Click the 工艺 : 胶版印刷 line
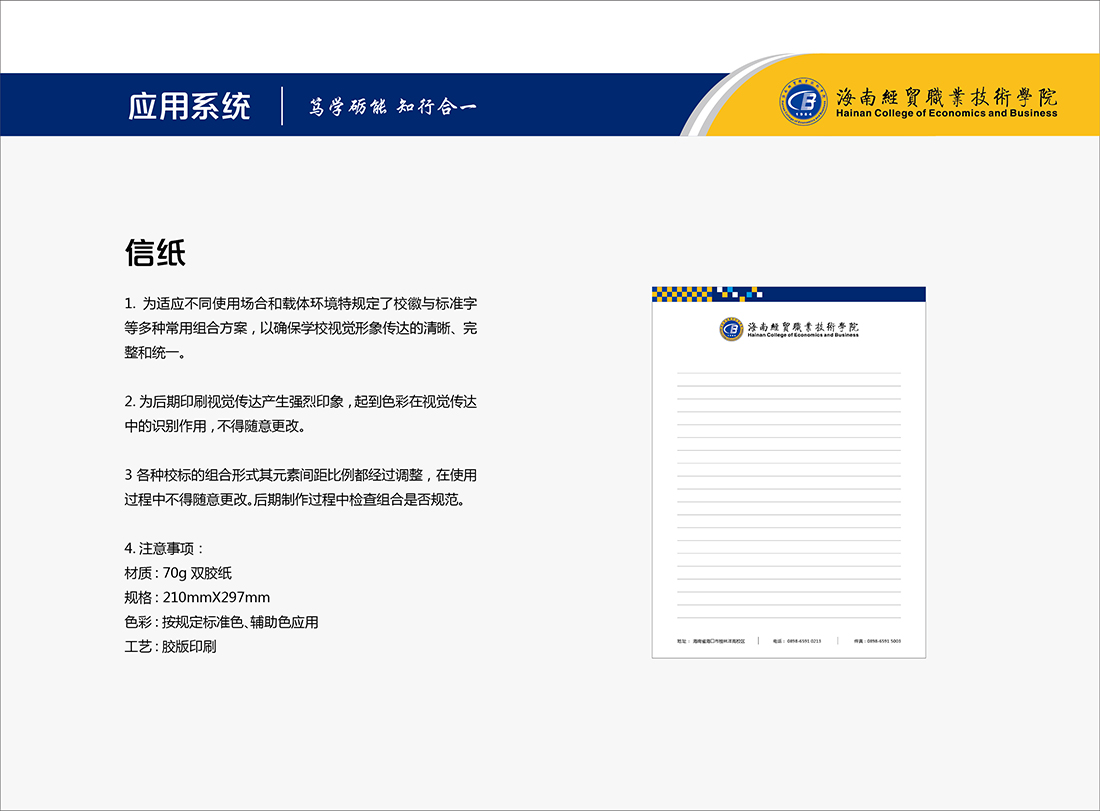 pyautogui.click(x=170, y=646)
